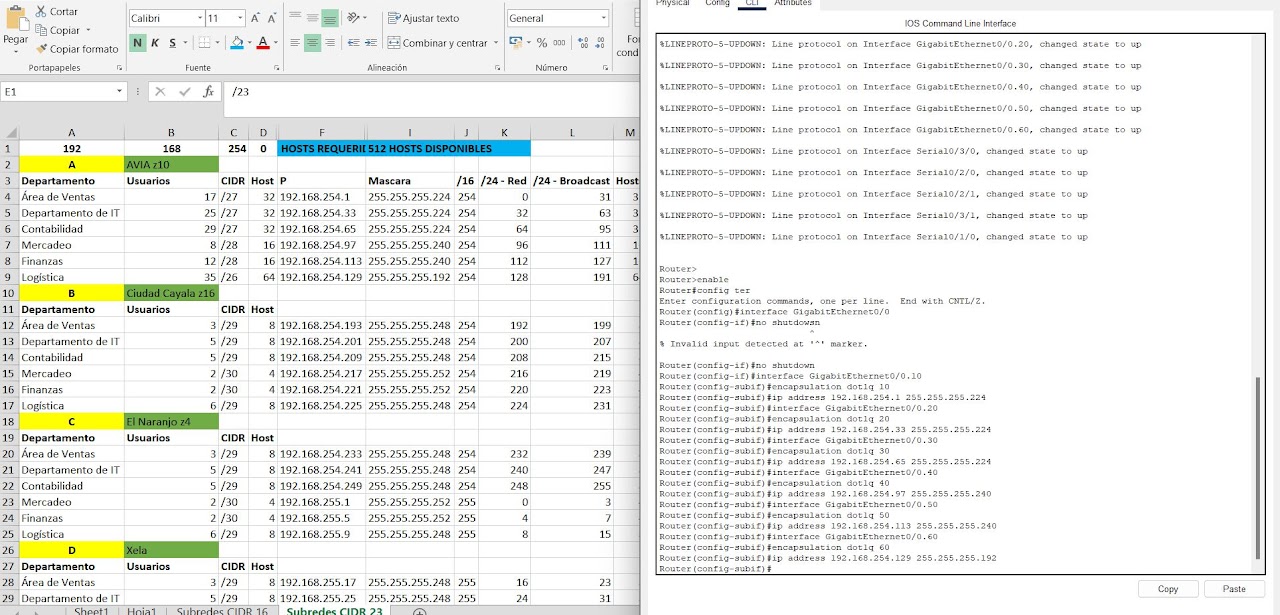
Task: Click Ajustar texto wrap button
Action: (x=424, y=18)
